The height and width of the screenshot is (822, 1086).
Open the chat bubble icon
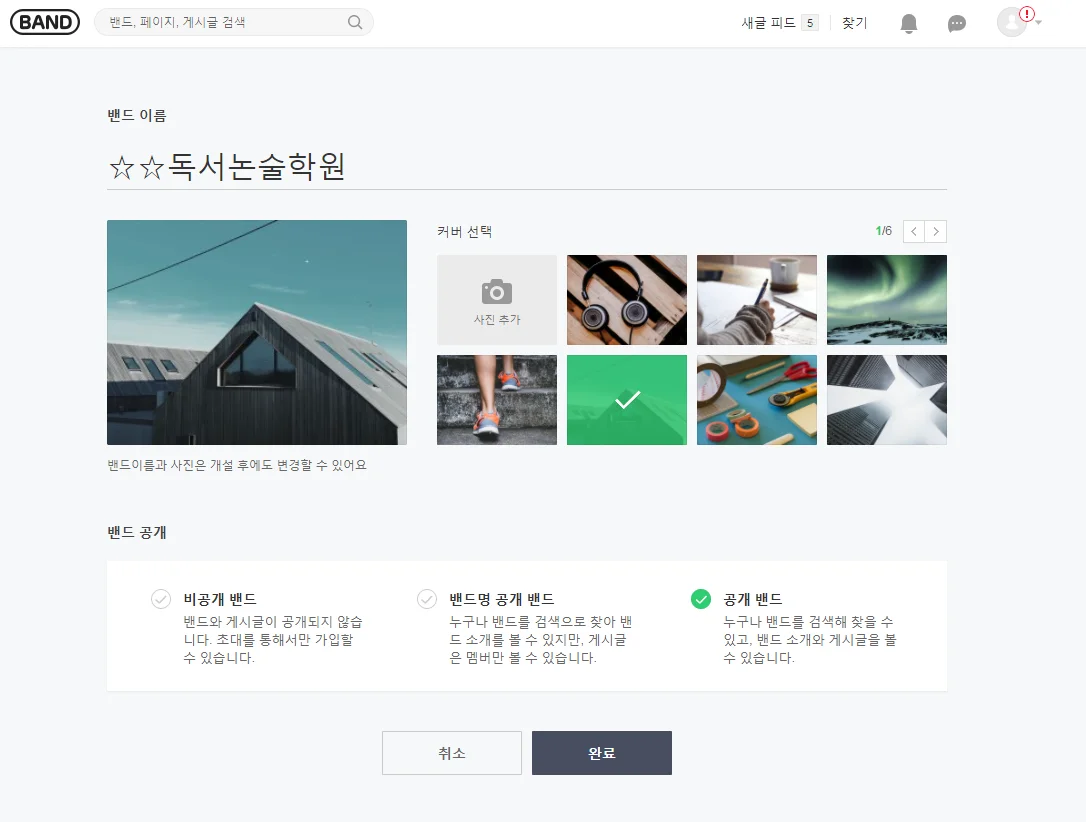pos(957,23)
